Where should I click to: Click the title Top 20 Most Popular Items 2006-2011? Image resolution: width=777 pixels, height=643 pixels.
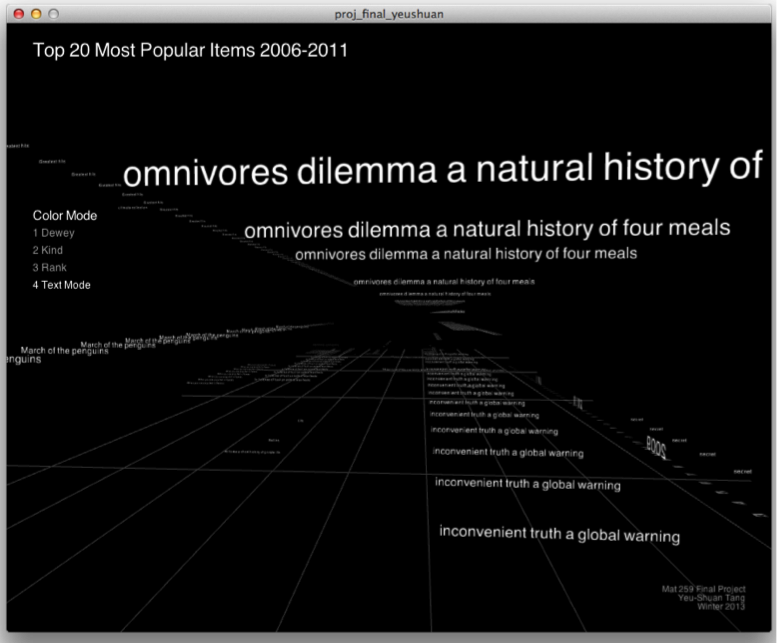(190, 51)
